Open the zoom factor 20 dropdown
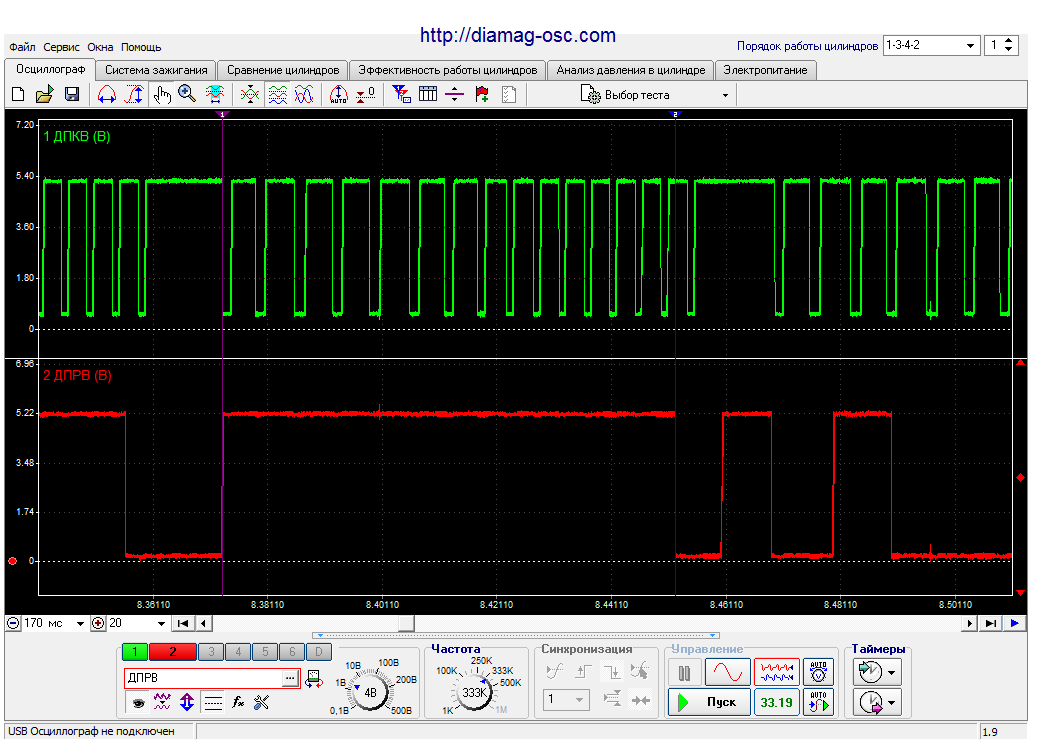The width and height of the screenshot is (1040, 744). pos(161,623)
